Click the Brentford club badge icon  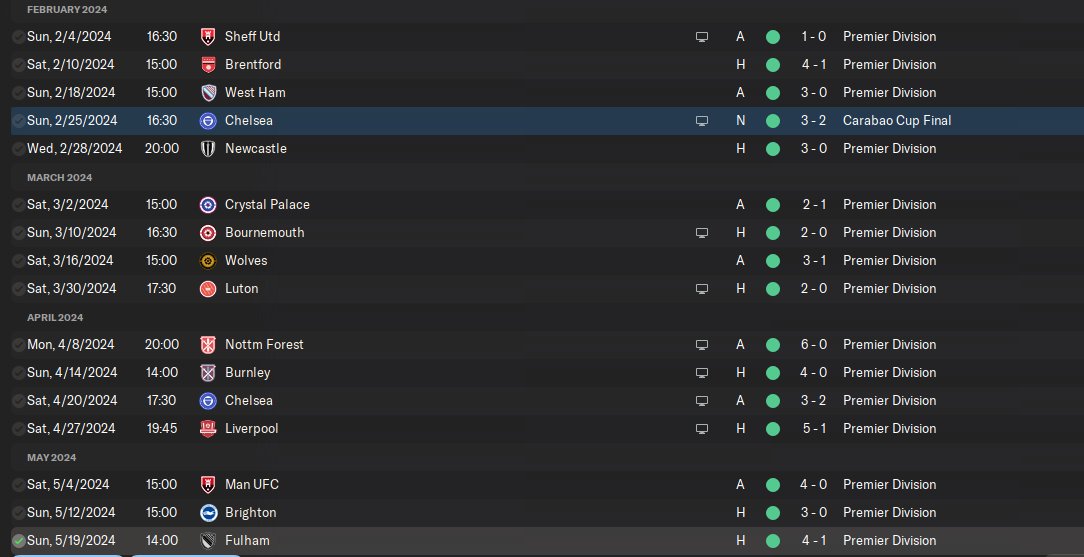(208, 64)
